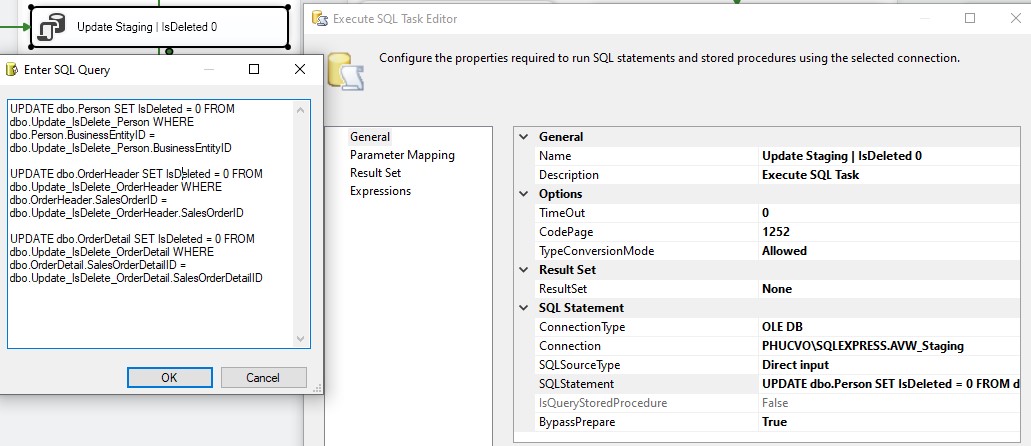Open the ResultSet value None
Viewport: 1031px width, 446px height.
777,289
